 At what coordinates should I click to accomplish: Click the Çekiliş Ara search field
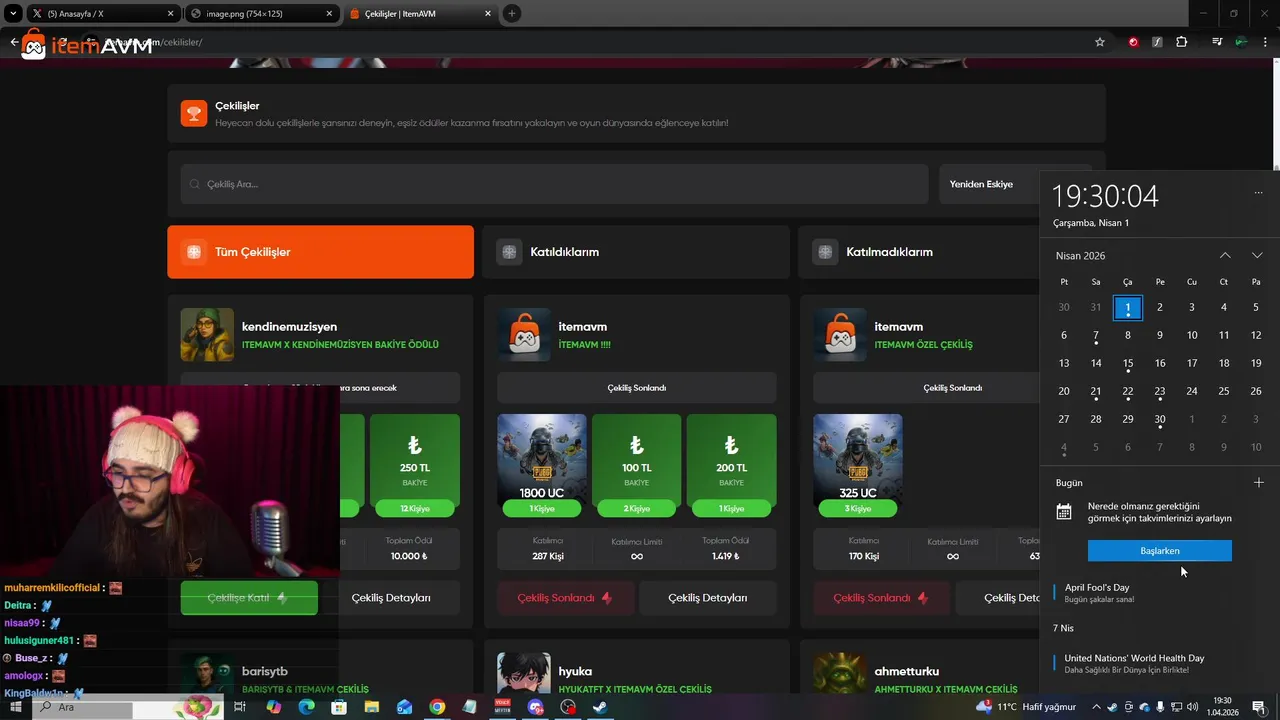[554, 184]
